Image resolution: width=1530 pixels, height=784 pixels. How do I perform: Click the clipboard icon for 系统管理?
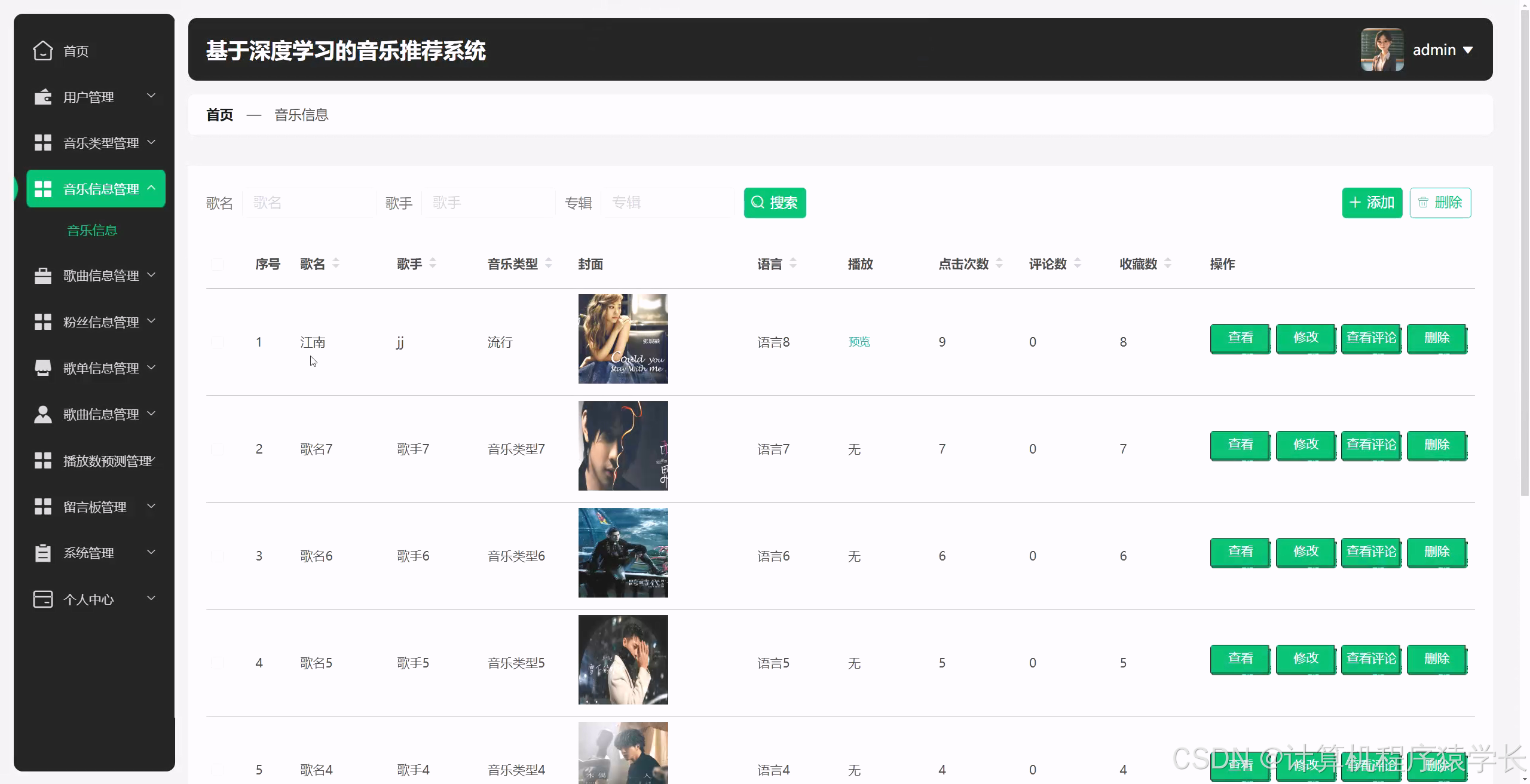(x=42, y=553)
